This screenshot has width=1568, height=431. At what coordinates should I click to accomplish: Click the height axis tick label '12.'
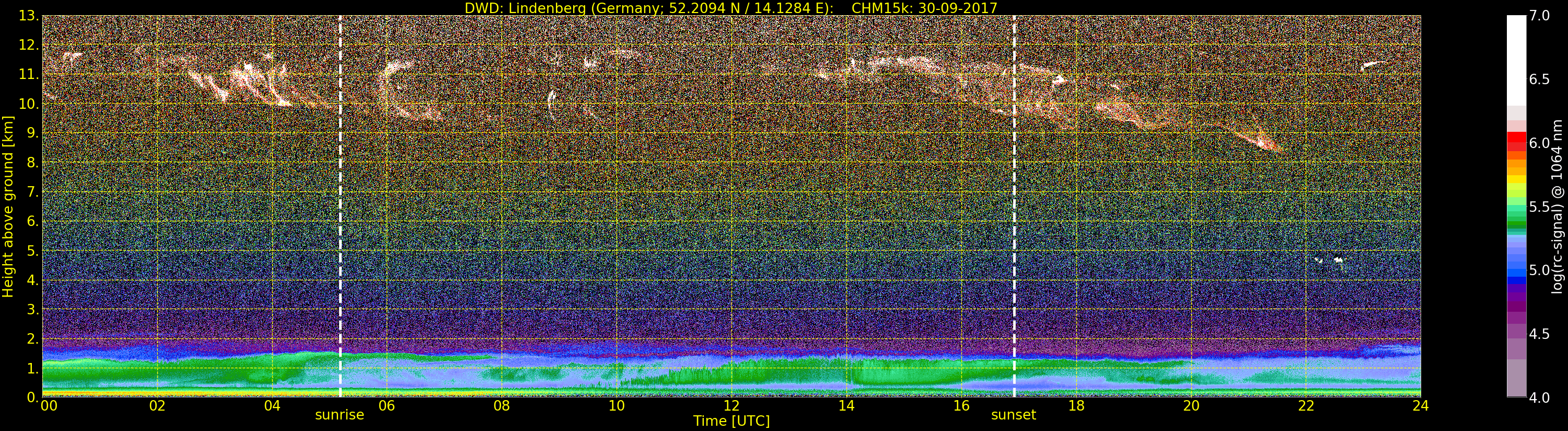29,45
